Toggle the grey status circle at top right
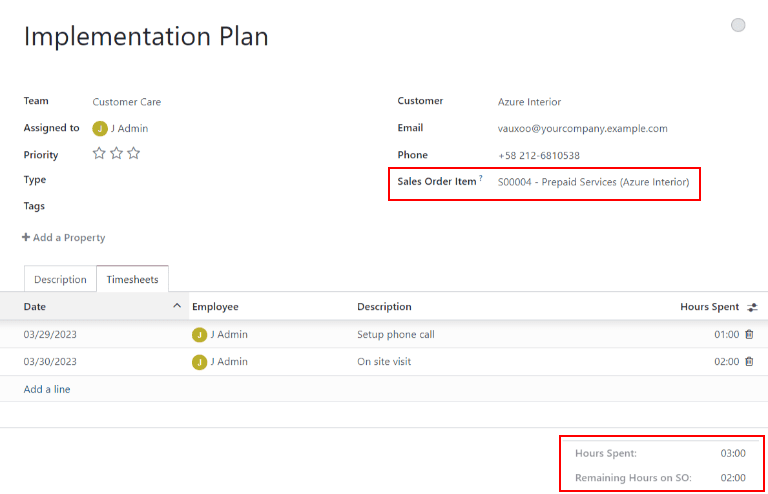The width and height of the screenshot is (768, 494). click(738, 25)
